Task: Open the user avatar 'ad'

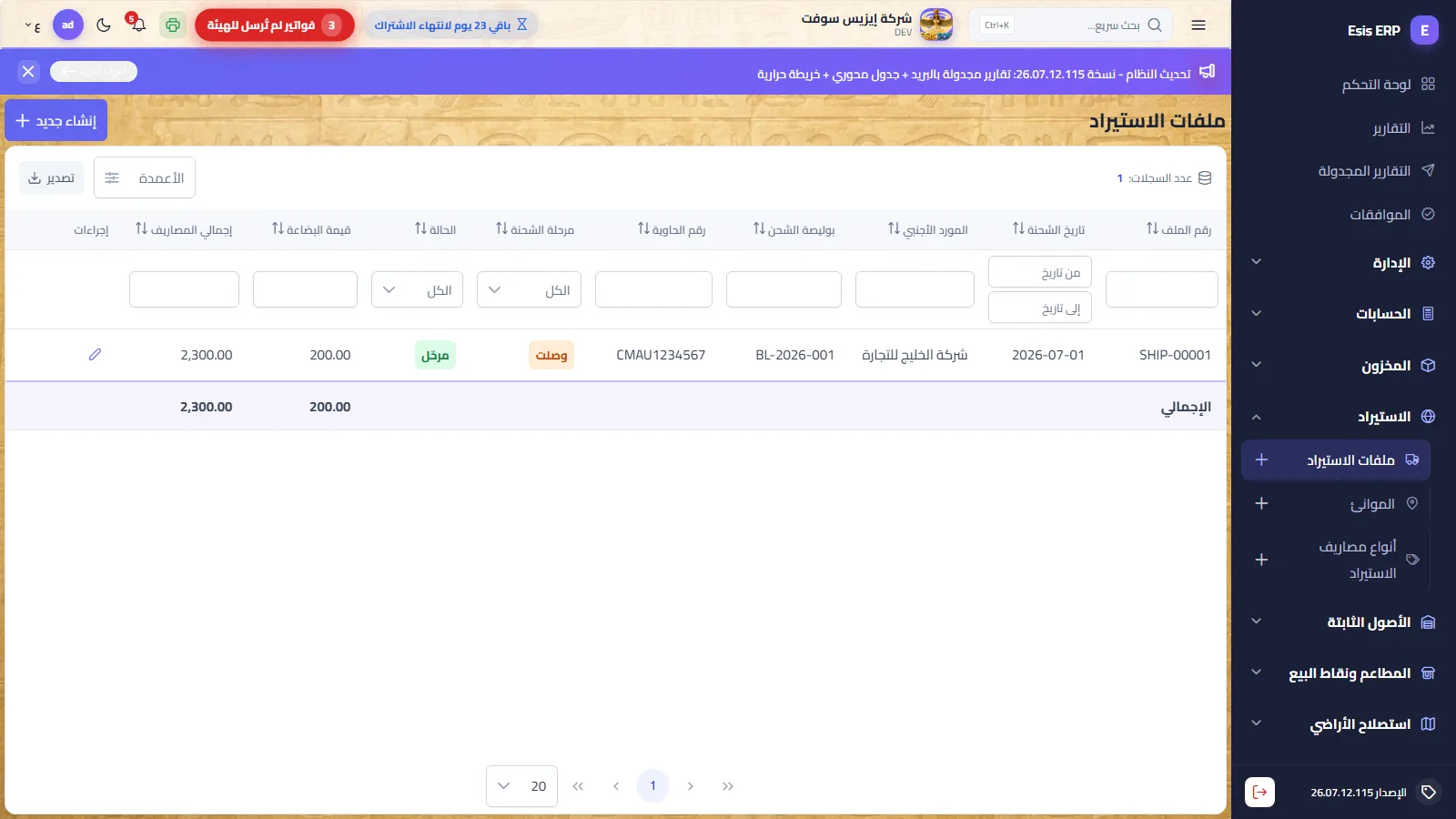Action: coord(68,25)
